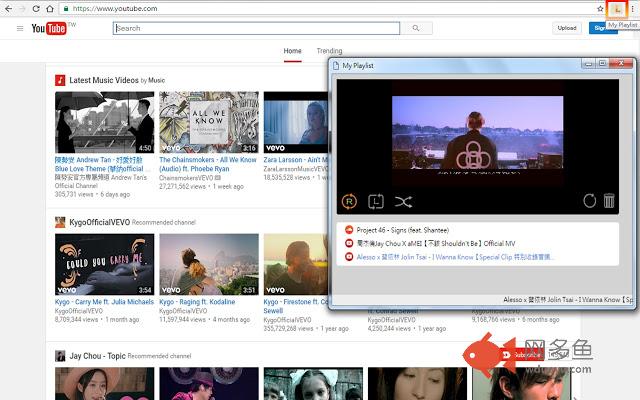
Task: Switch to the Trending tab
Action: 329,50
